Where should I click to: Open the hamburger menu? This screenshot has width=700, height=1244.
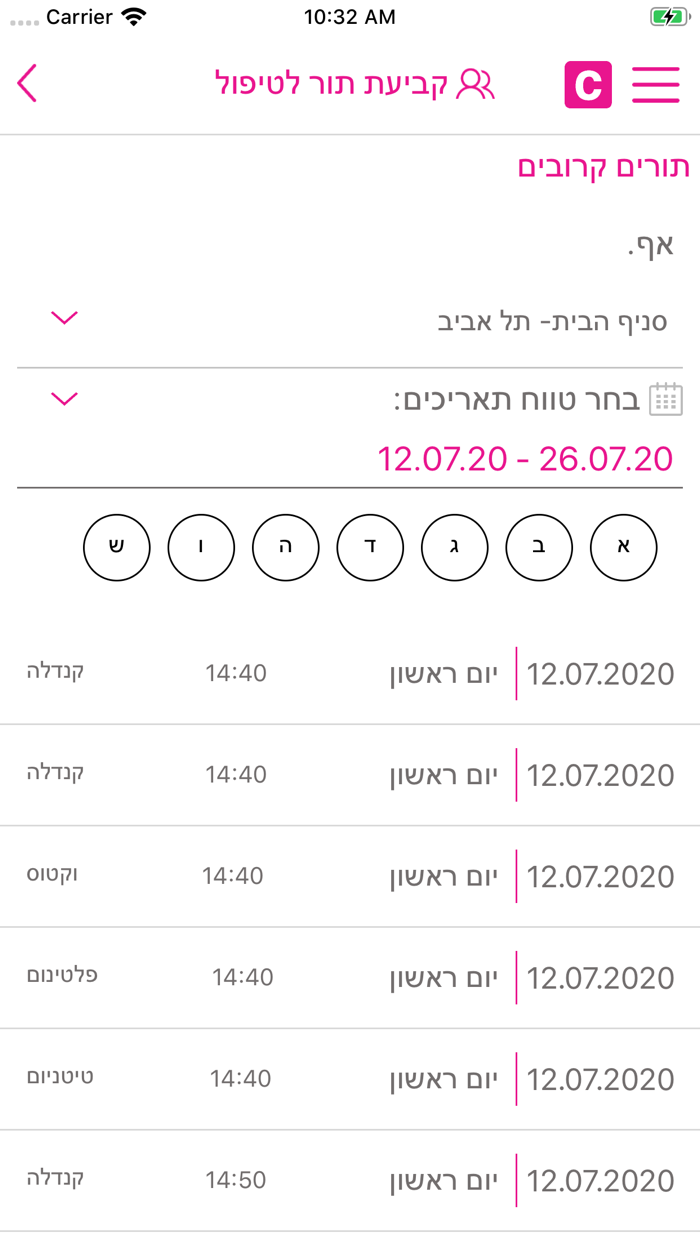656,84
